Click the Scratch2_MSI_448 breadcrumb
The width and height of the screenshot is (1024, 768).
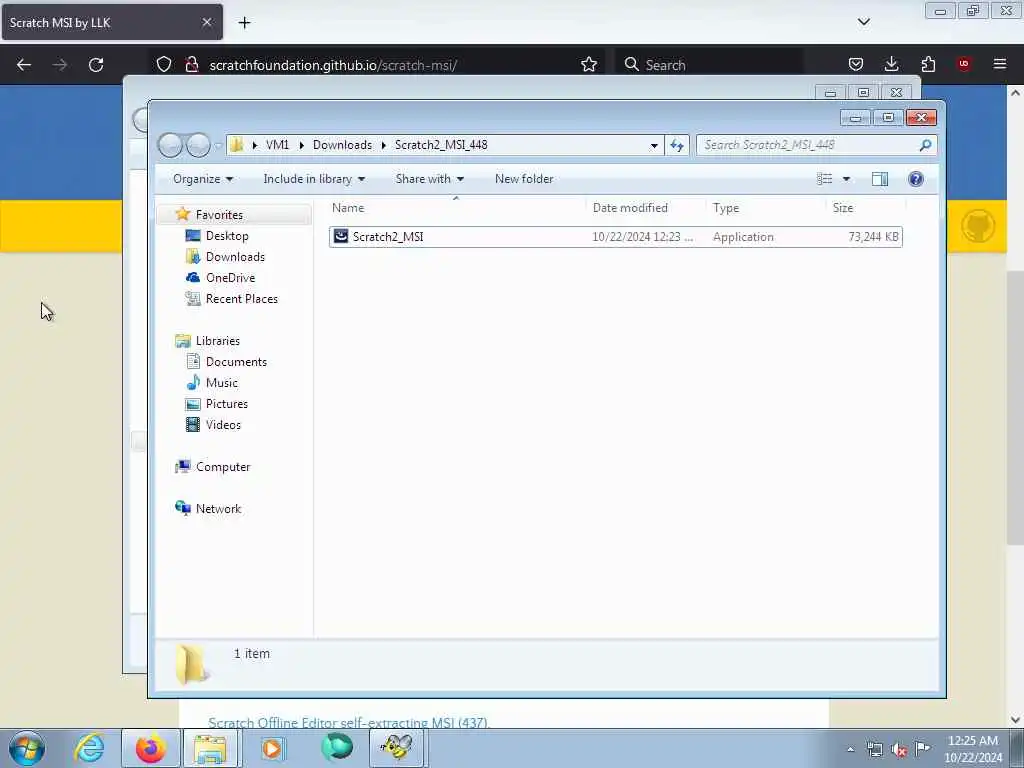(x=441, y=145)
